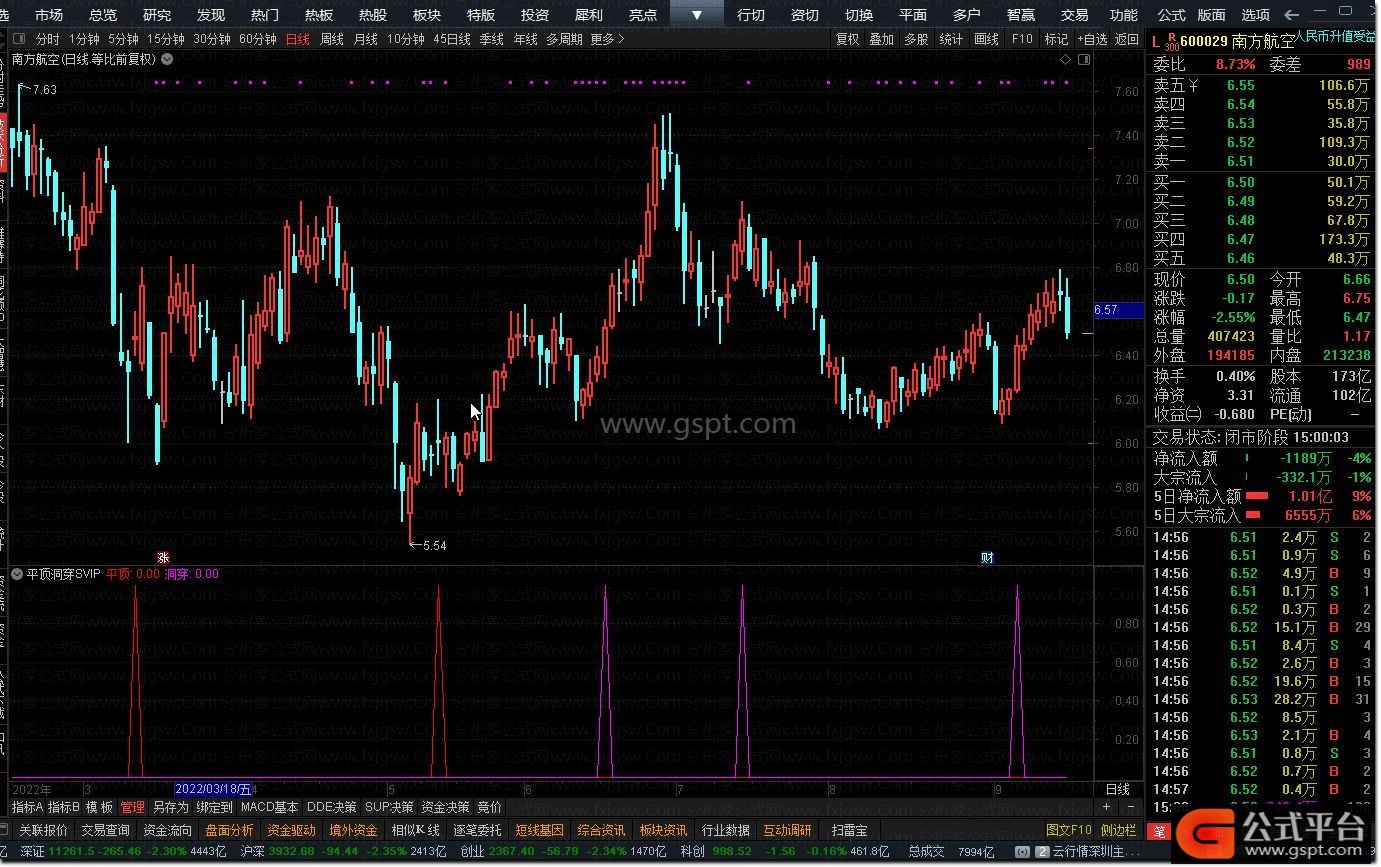1381x867 pixels.
Task: Select the 多周期 view
Action: (564, 39)
